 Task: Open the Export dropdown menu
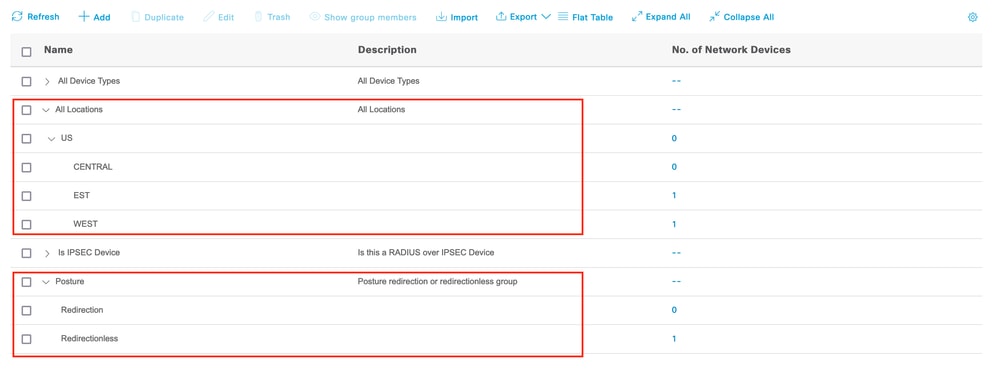tap(523, 17)
